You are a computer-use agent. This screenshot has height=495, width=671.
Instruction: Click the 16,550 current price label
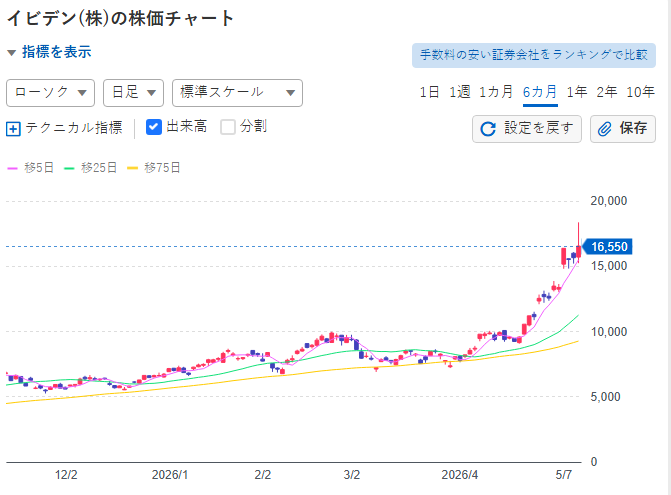click(608, 247)
